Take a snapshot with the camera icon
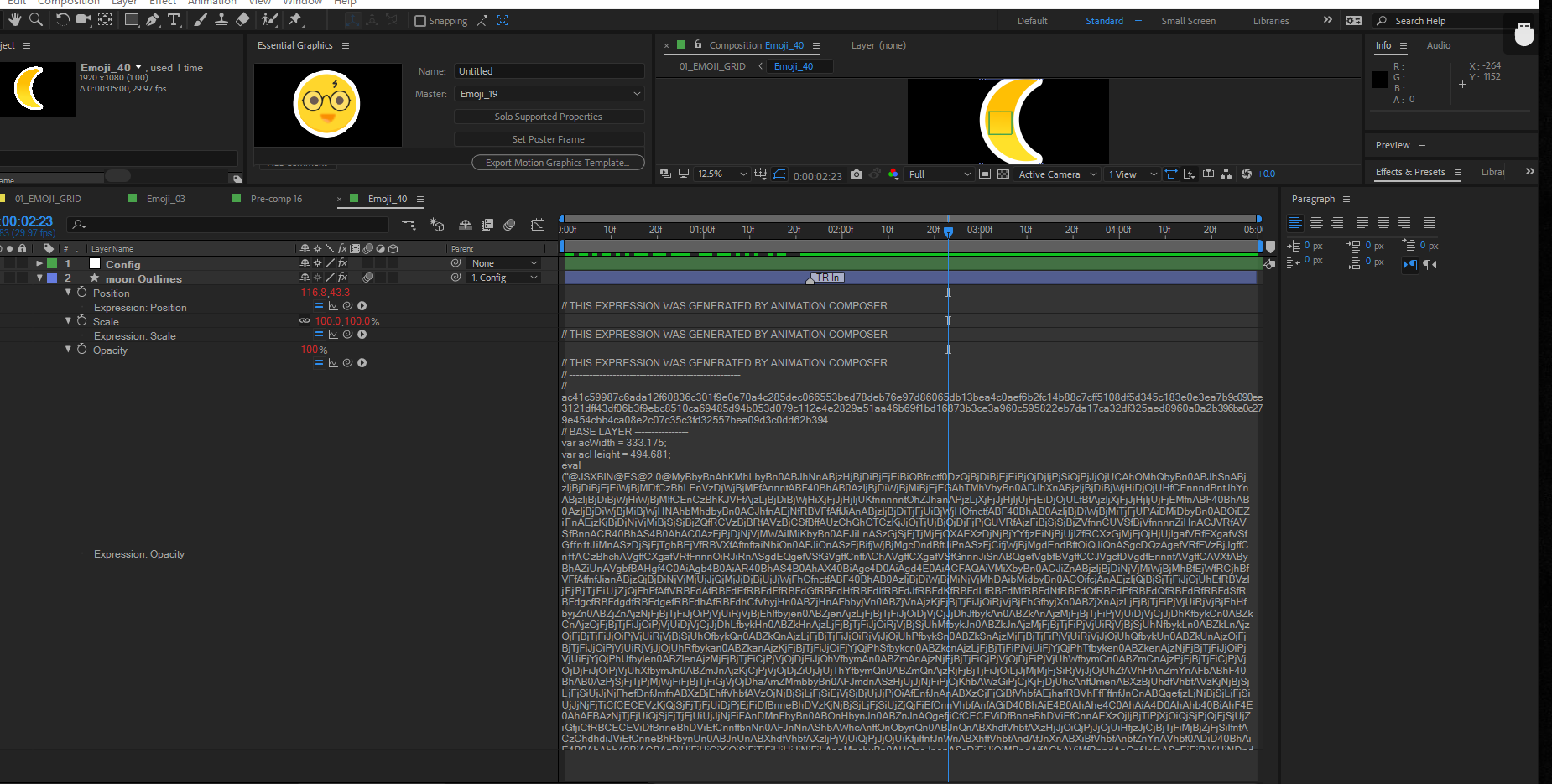Viewport: 1552px width, 784px height. [856, 174]
